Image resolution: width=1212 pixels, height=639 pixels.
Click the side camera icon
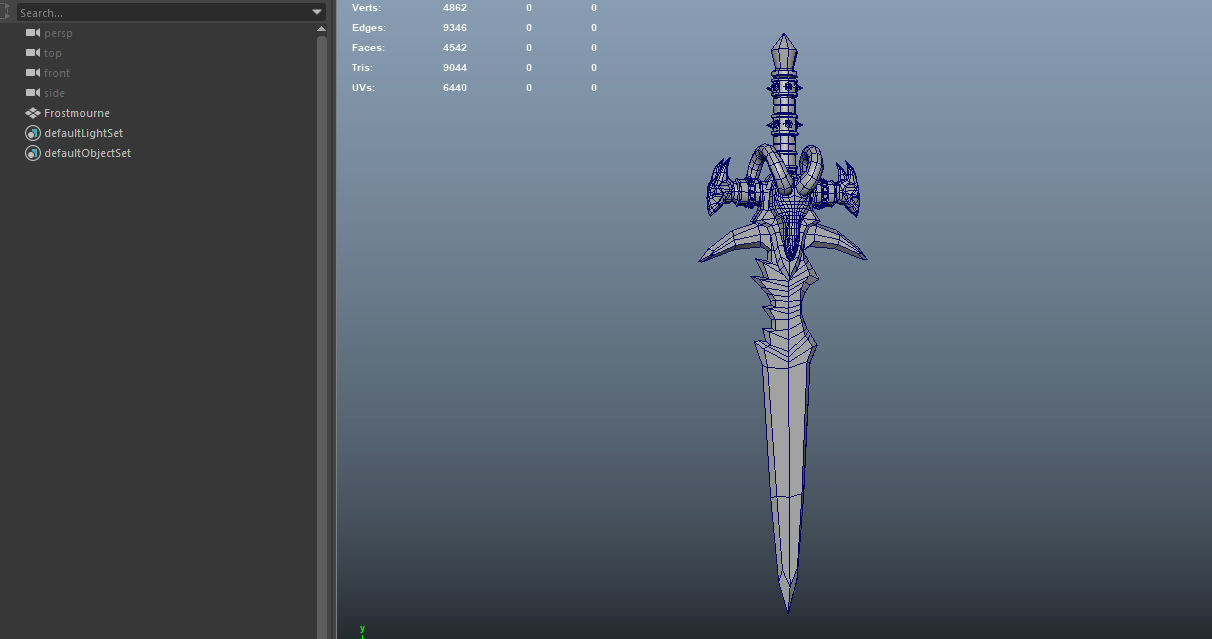(32, 93)
